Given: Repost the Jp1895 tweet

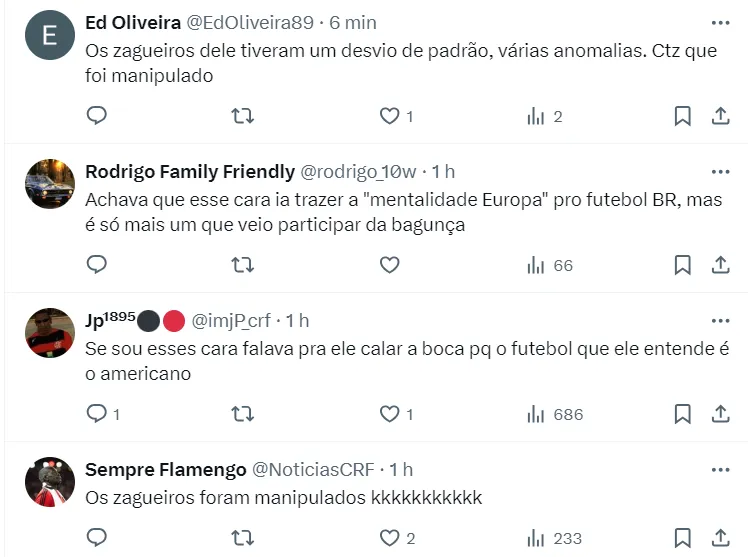Looking at the screenshot, I should (x=242, y=414).
